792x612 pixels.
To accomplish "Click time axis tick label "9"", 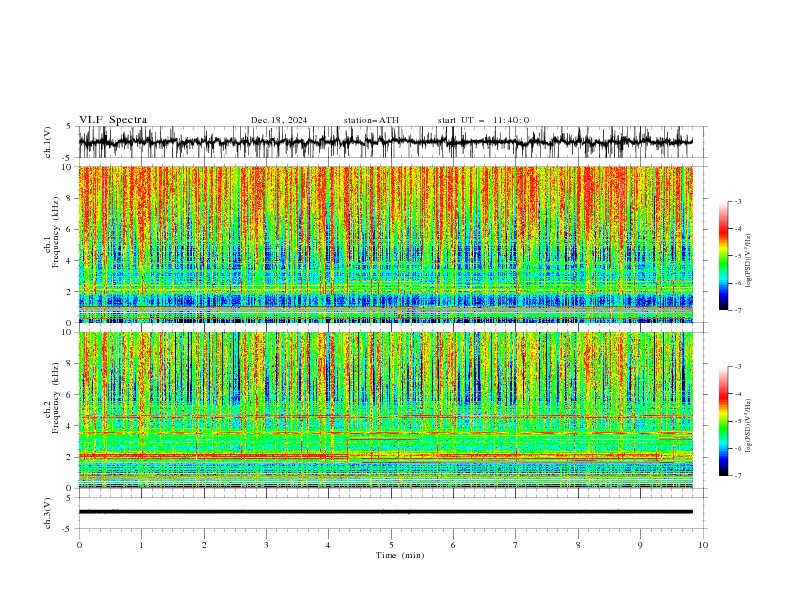I will (x=640, y=545).
